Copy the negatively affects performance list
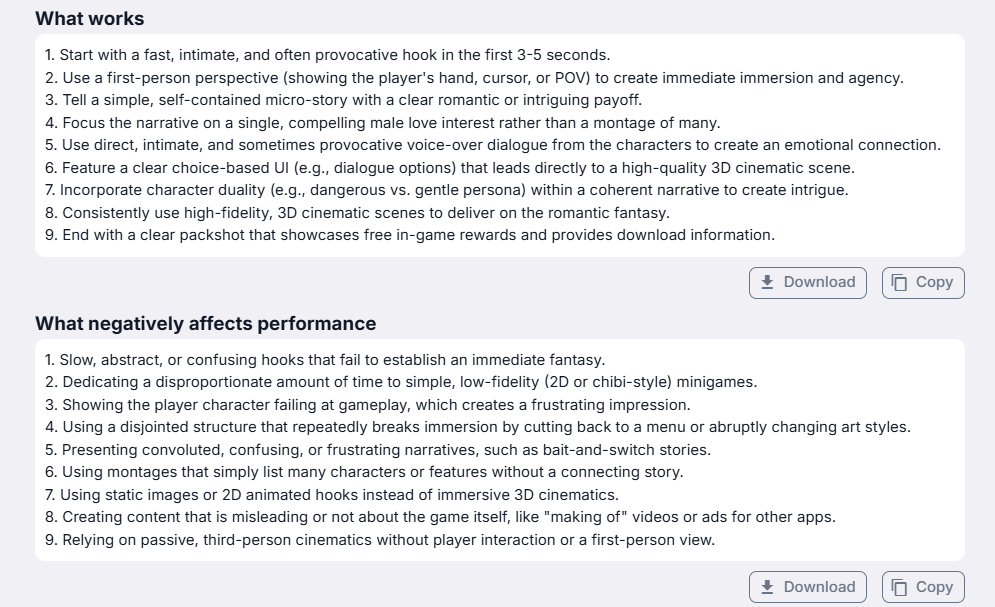Image resolution: width=995 pixels, height=607 pixels. coord(923,587)
